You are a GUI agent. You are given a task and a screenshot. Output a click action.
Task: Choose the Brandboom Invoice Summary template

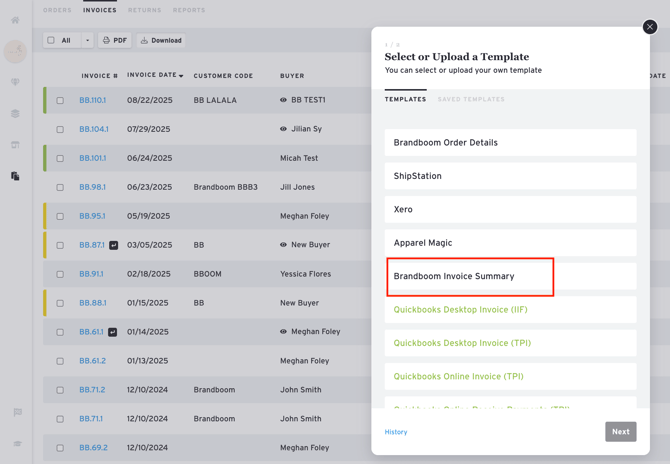470,276
